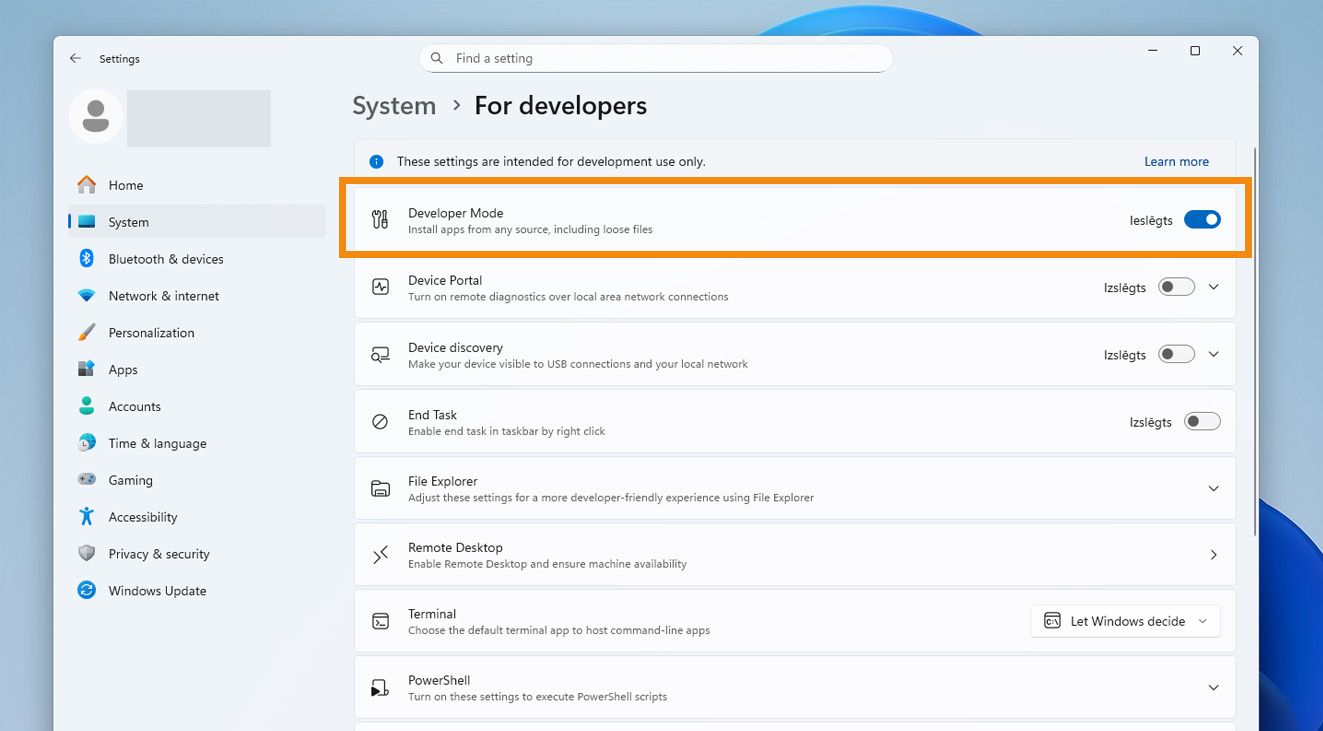Click the Personalization brush icon
Screen dimensions: 1323x731
coord(87,333)
